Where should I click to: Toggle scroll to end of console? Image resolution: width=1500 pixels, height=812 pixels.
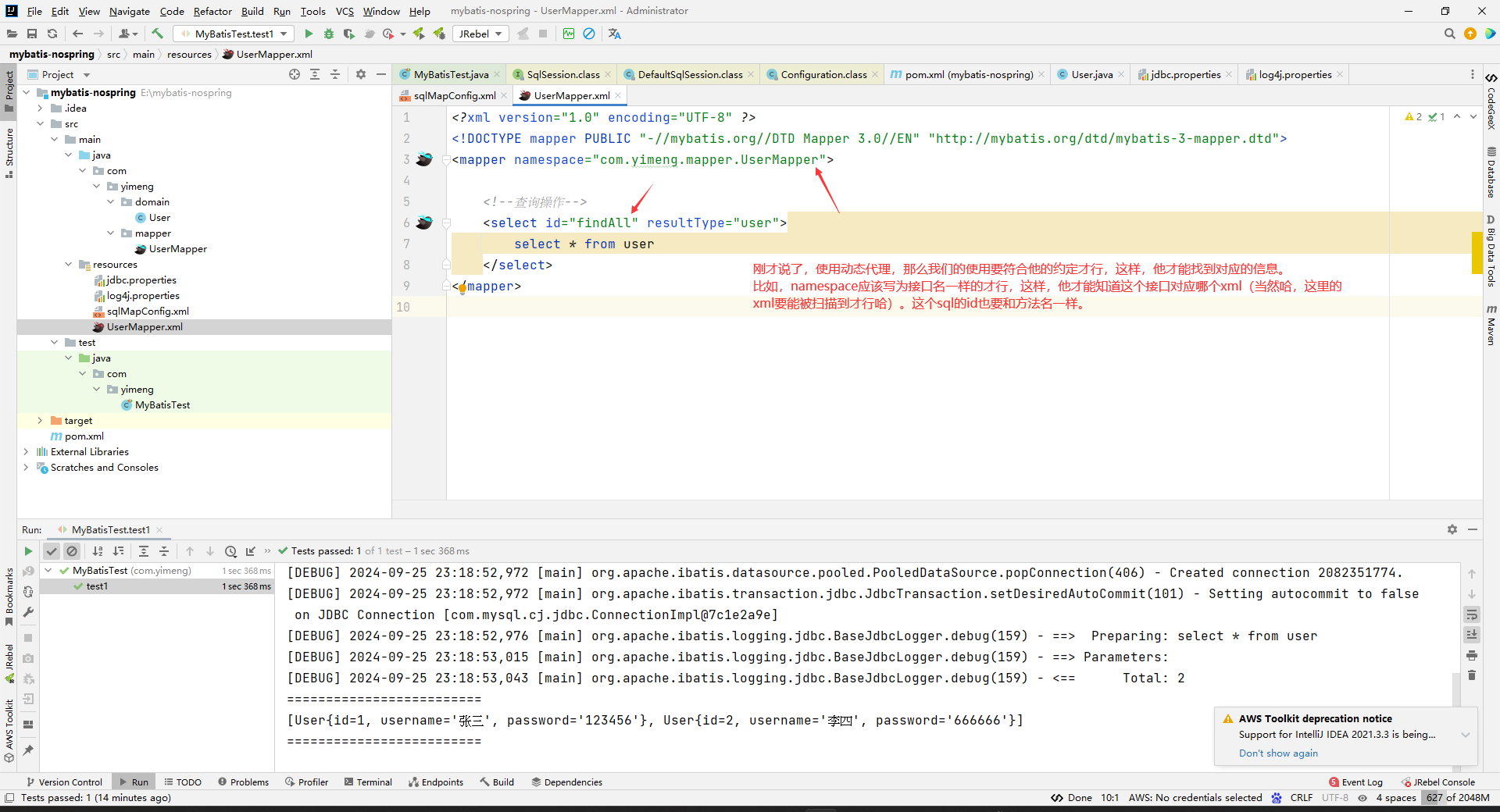point(1472,635)
